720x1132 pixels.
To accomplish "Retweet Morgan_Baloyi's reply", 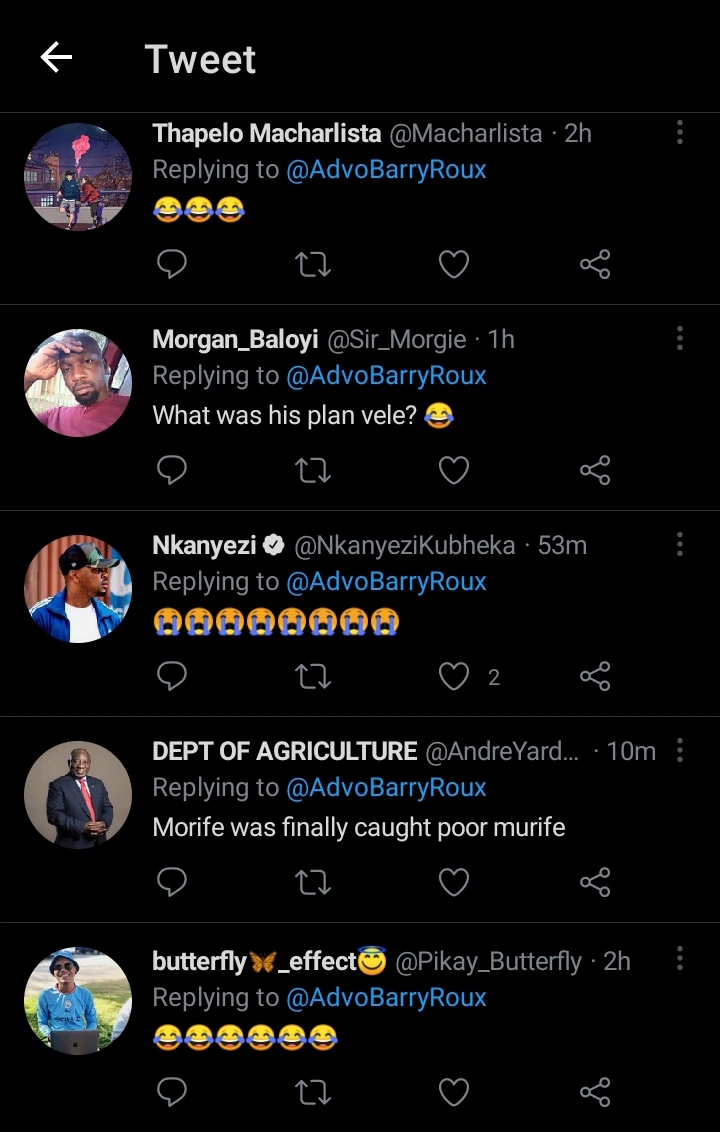I will coord(314,470).
